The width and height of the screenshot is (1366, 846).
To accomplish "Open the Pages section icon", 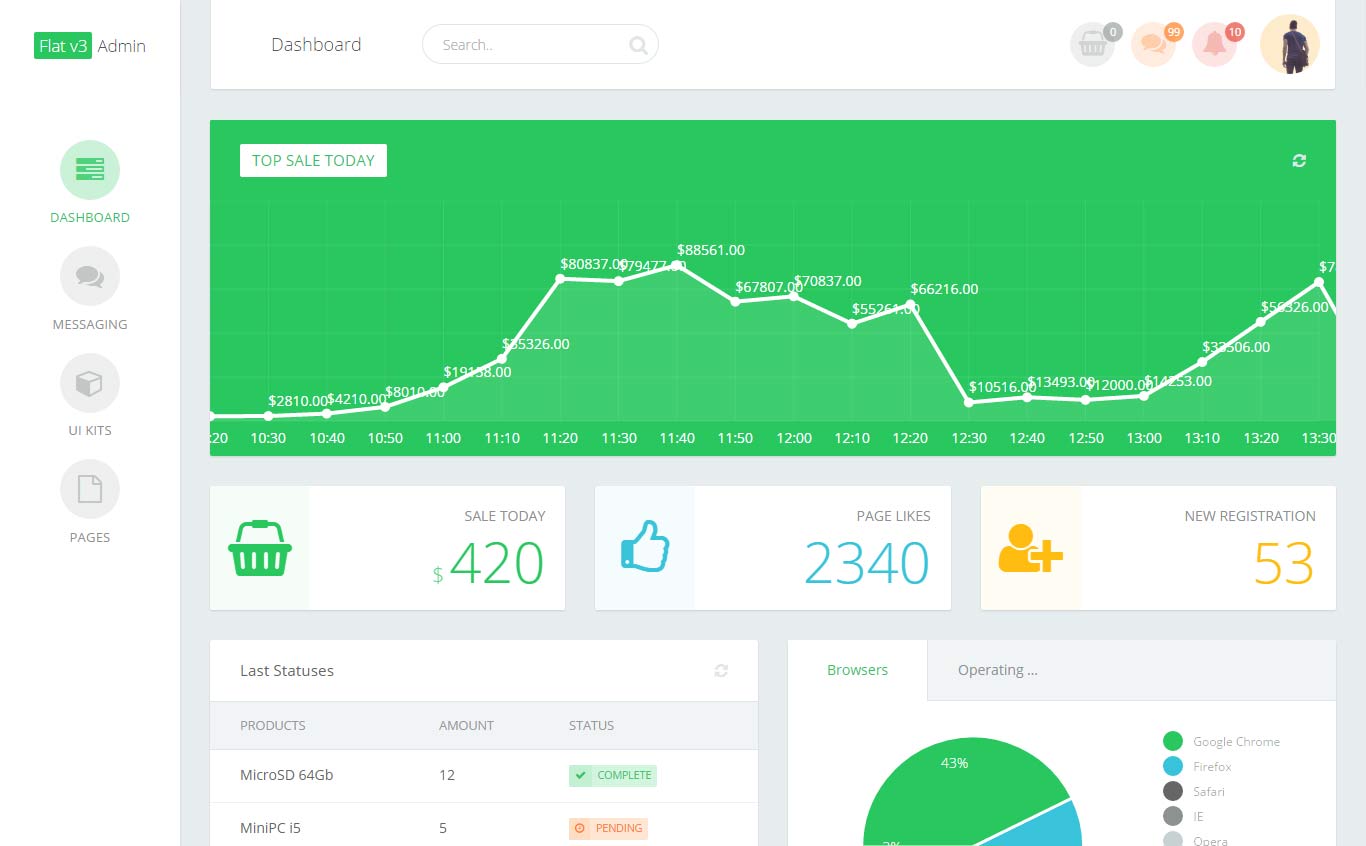I will (x=89, y=490).
